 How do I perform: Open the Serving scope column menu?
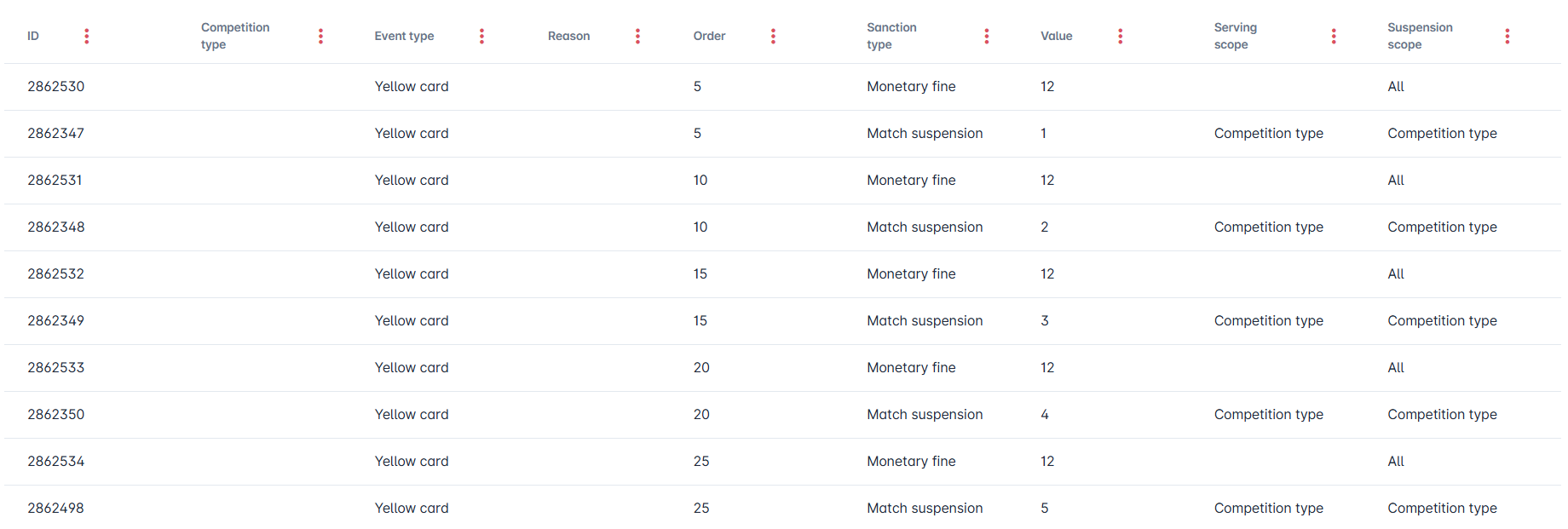[x=1334, y=36]
